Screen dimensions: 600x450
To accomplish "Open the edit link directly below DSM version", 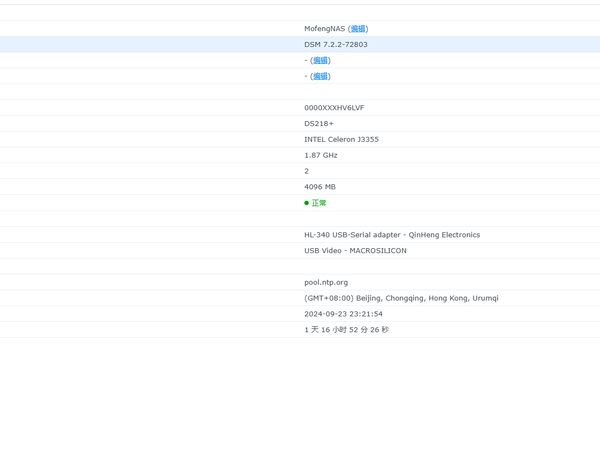I will click(x=320, y=60).
